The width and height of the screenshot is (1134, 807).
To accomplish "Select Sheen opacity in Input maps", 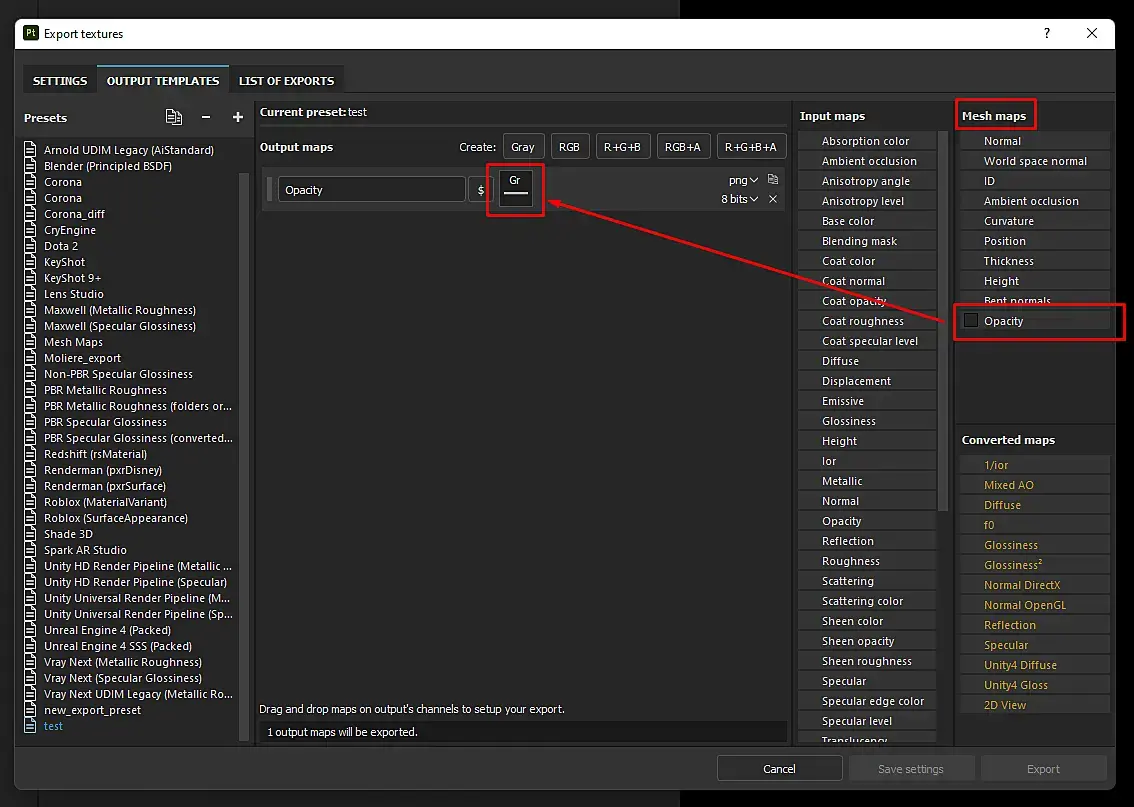I will (867, 641).
